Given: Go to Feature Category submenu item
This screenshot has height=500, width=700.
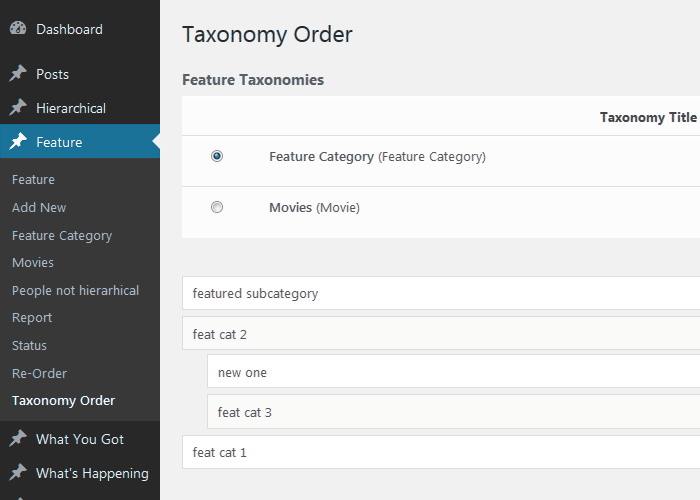Looking at the screenshot, I should [x=62, y=235].
